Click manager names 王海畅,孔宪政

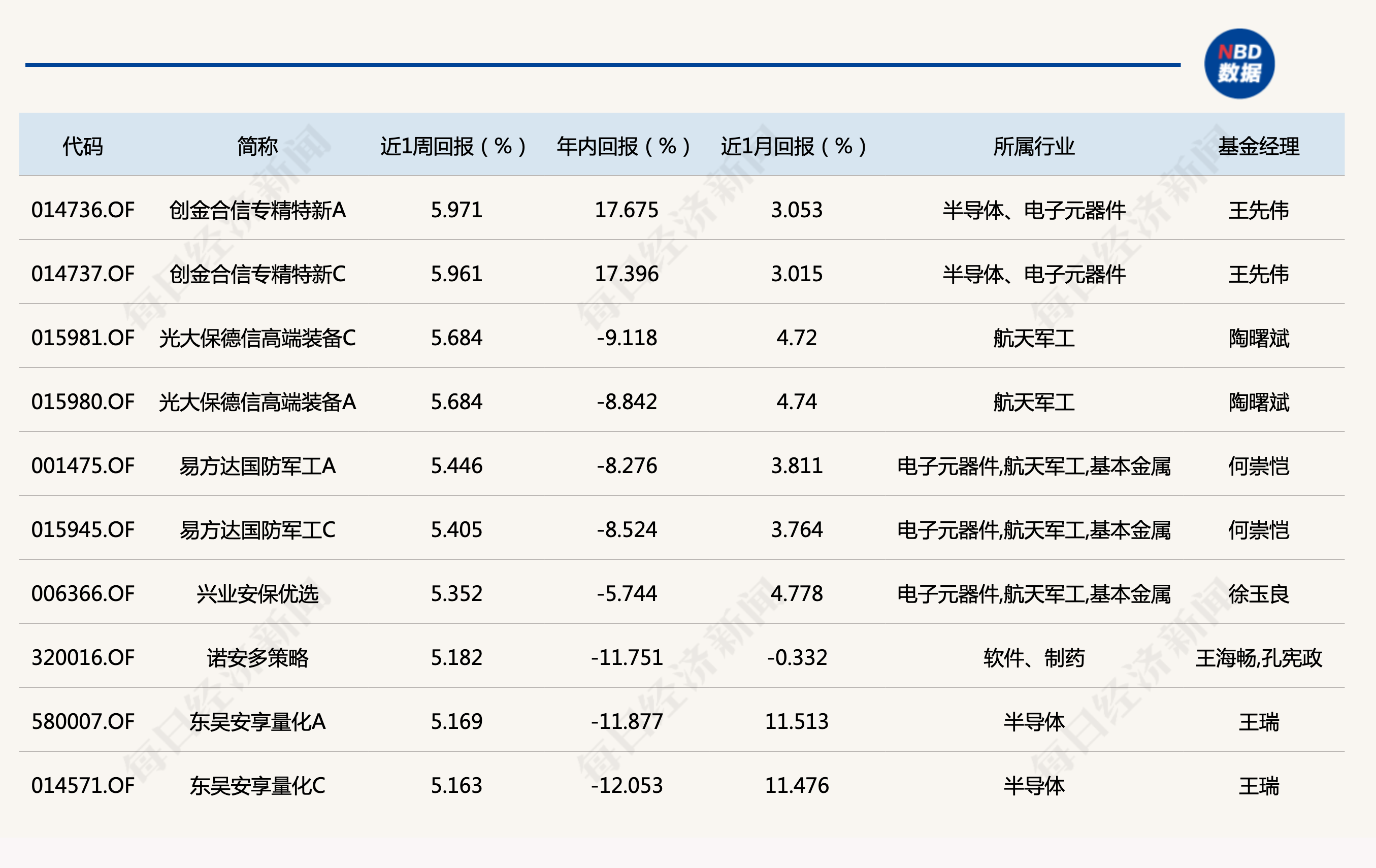point(1259,658)
